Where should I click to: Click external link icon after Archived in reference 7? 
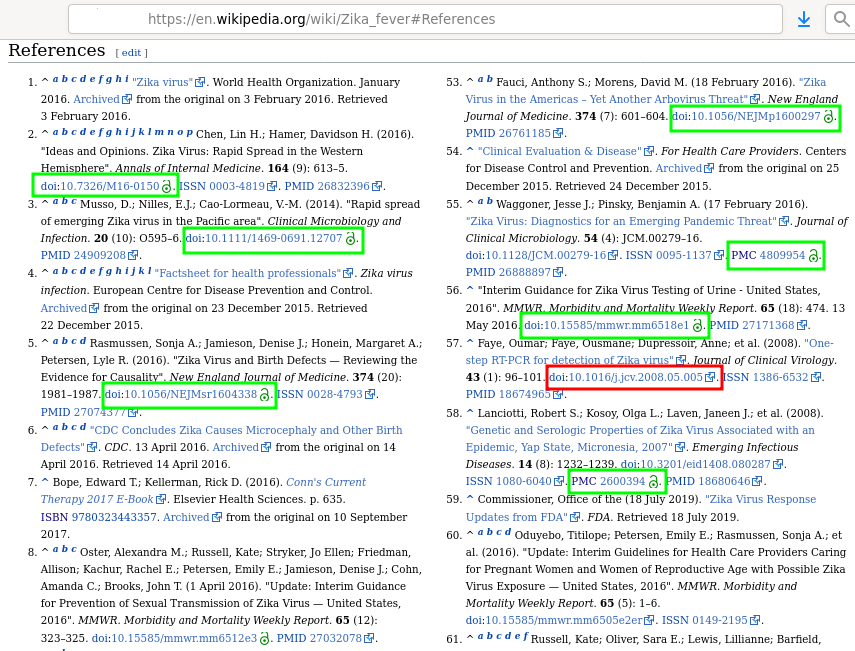click(x=216, y=517)
